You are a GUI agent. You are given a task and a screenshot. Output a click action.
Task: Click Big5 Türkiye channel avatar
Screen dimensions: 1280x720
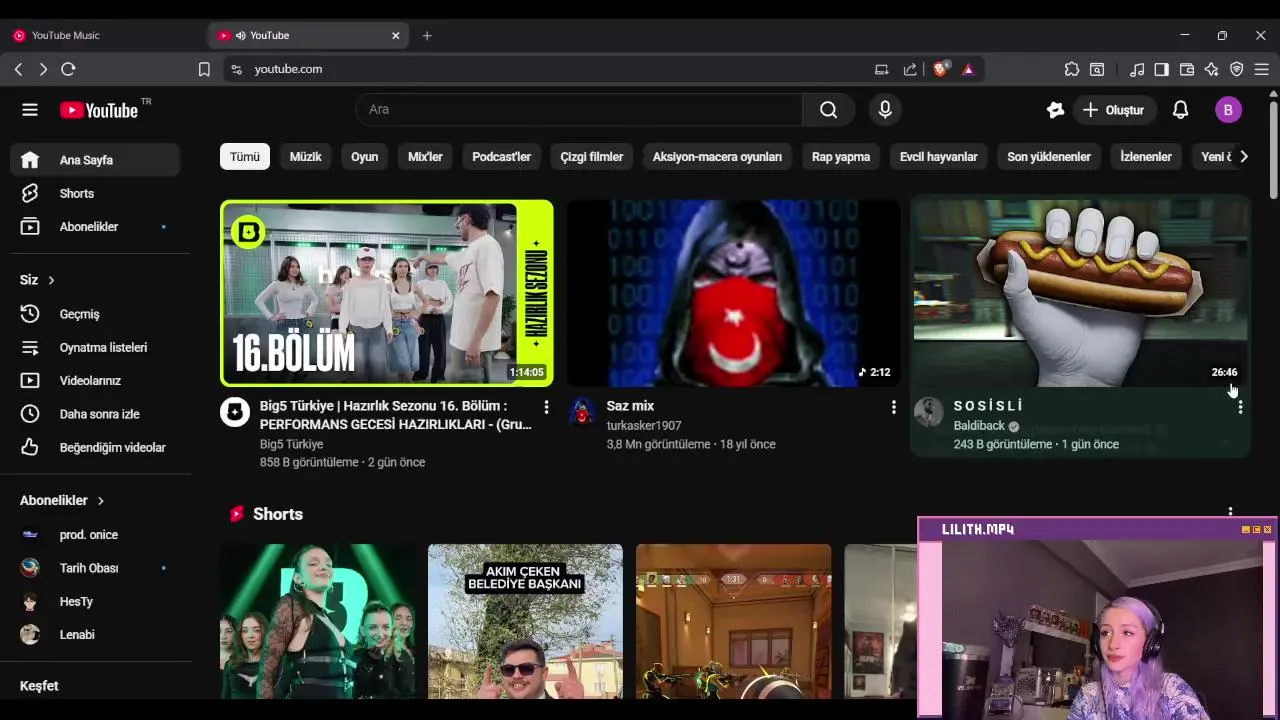(x=235, y=412)
